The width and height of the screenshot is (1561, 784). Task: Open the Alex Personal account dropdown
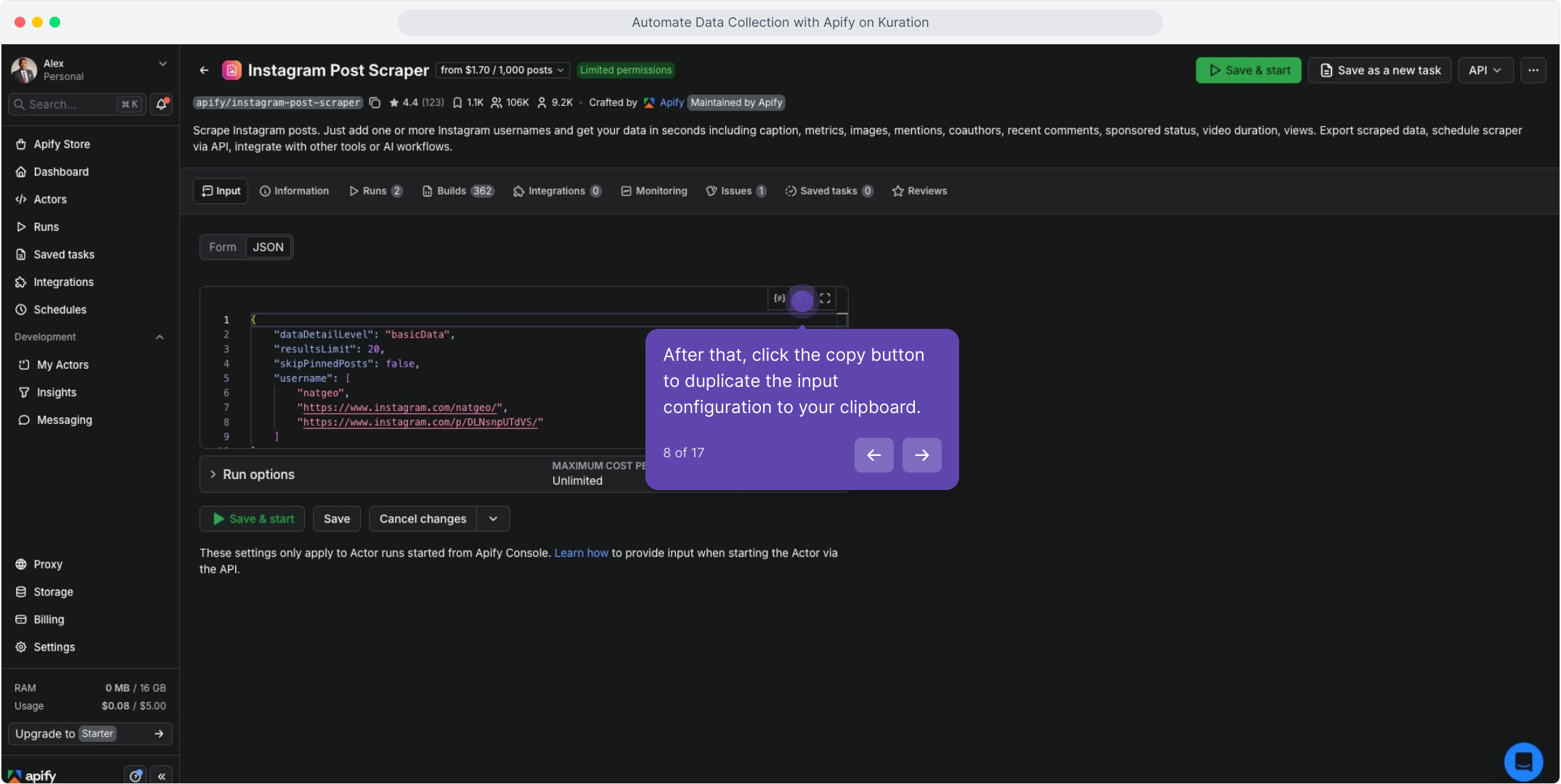tap(90, 70)
